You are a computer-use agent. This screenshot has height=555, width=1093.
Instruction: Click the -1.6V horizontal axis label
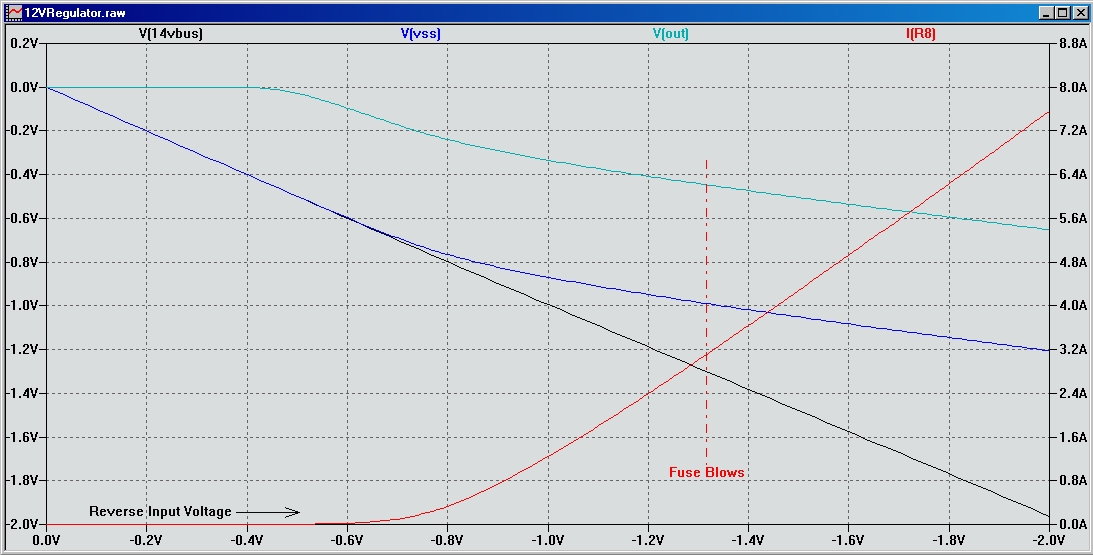[x=848, y=540]
